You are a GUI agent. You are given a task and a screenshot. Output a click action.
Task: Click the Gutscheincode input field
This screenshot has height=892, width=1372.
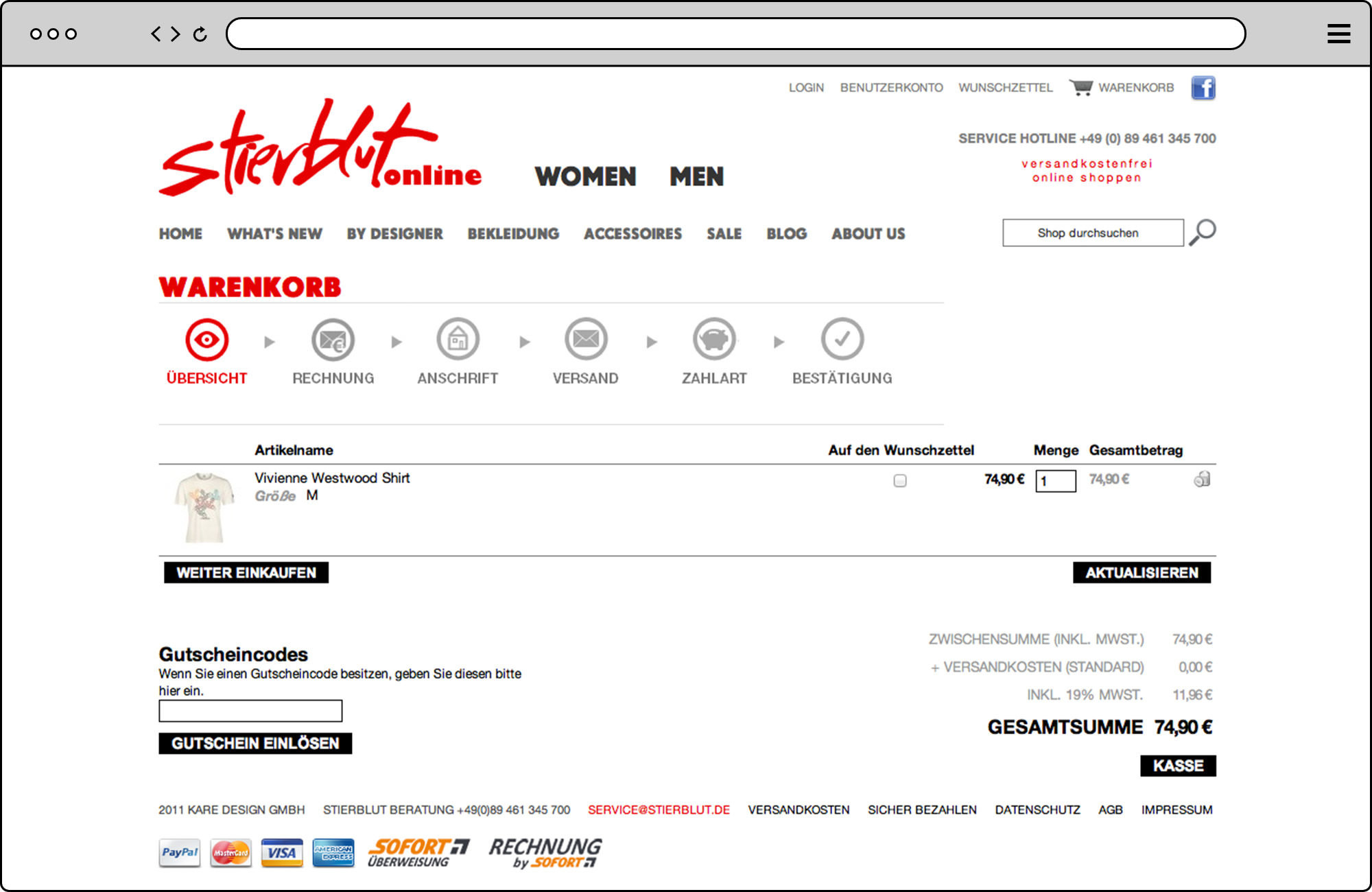click(250, 711)
